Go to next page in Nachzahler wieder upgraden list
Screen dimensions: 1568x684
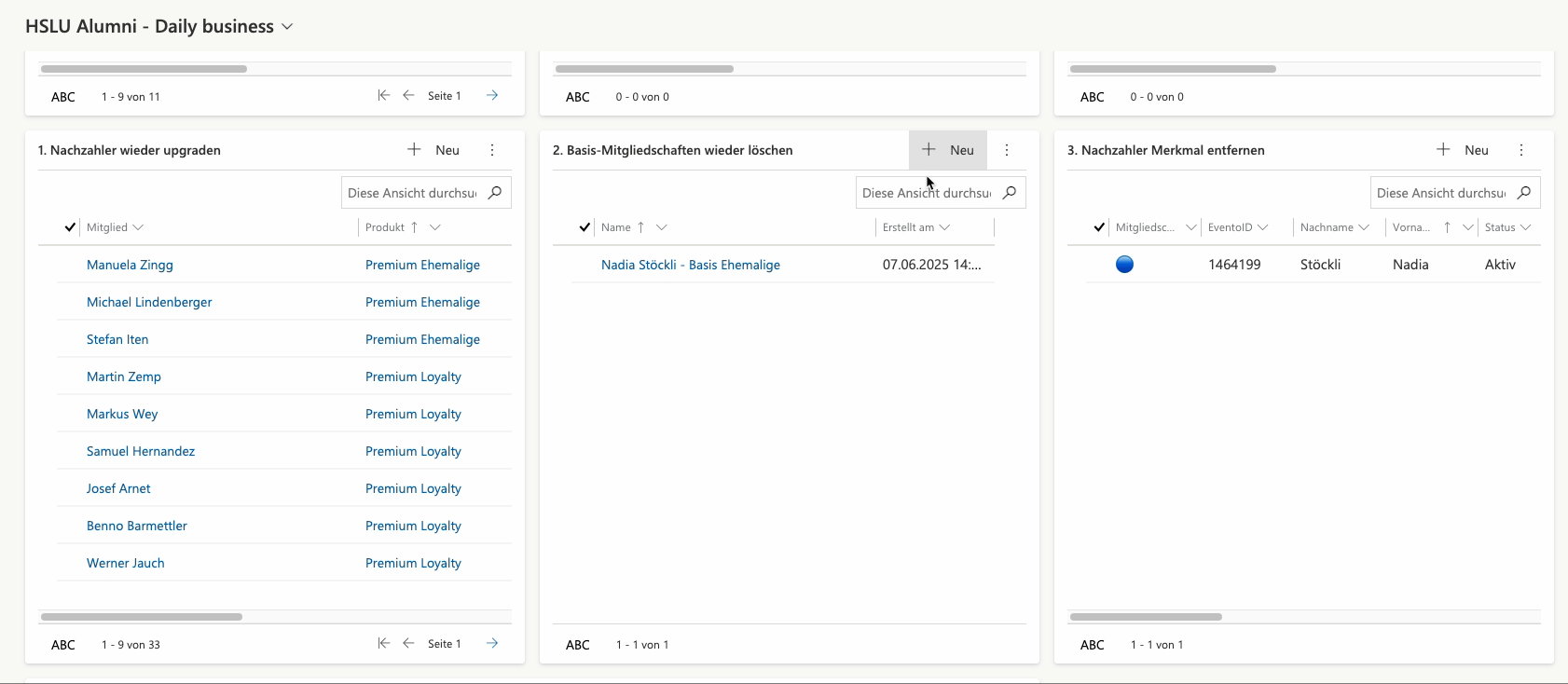[492, 644]
